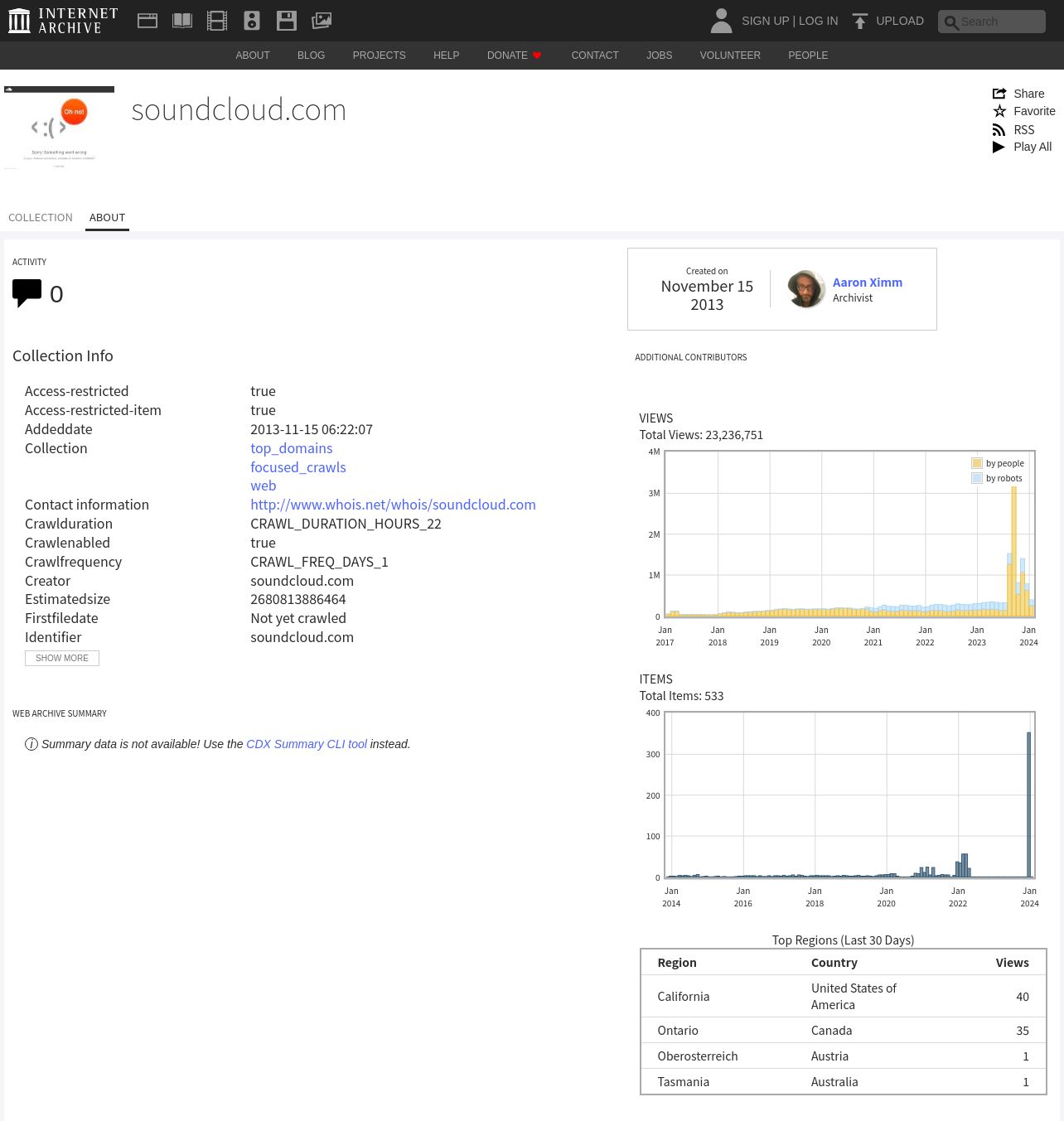Open the Audio (speaker) media icon
Viewport: 1064px width, 1121px height.
[252, 21]
